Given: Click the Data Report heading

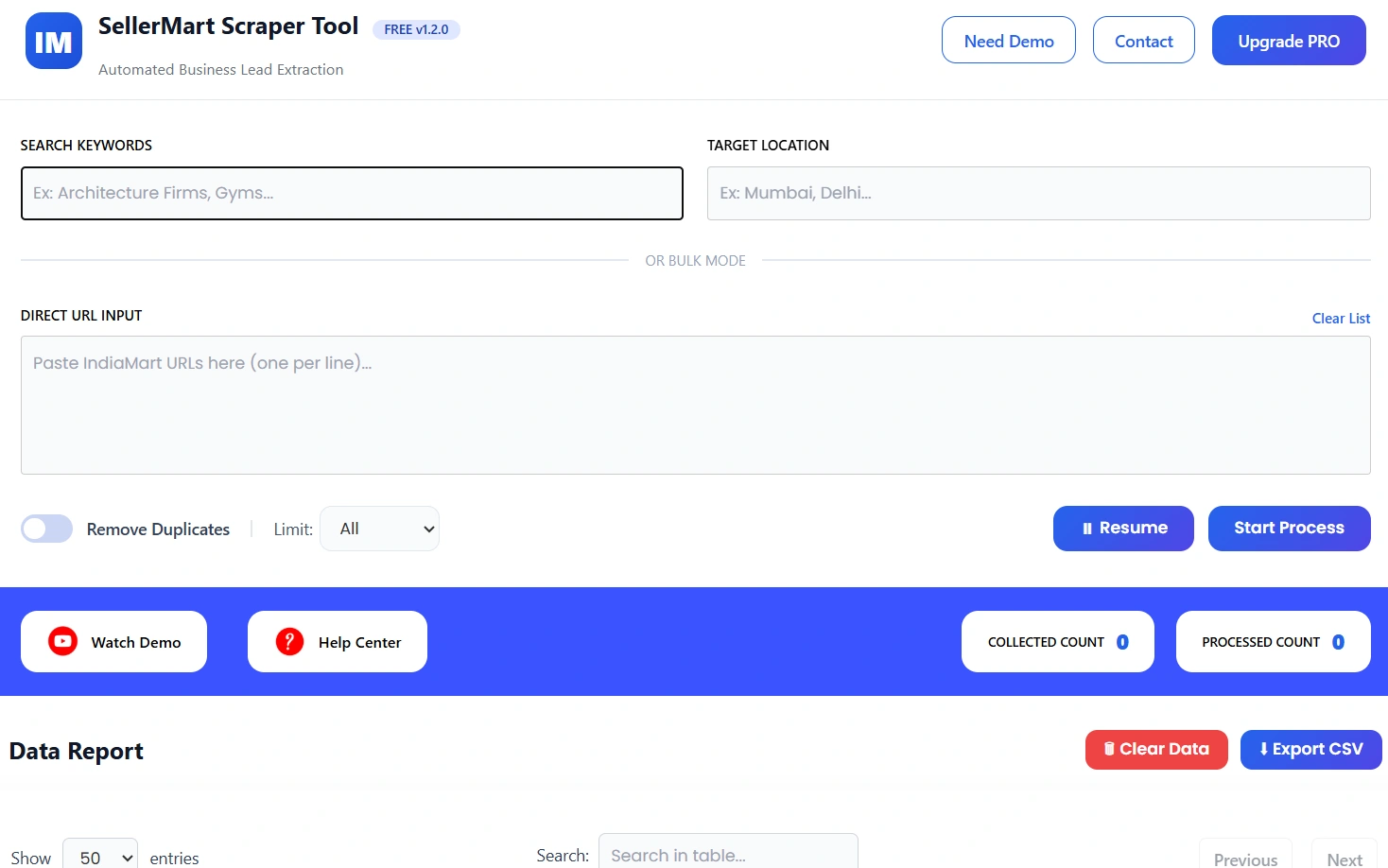Looking at the screenshot, I should pyautogui.click(x=77, y=751).
